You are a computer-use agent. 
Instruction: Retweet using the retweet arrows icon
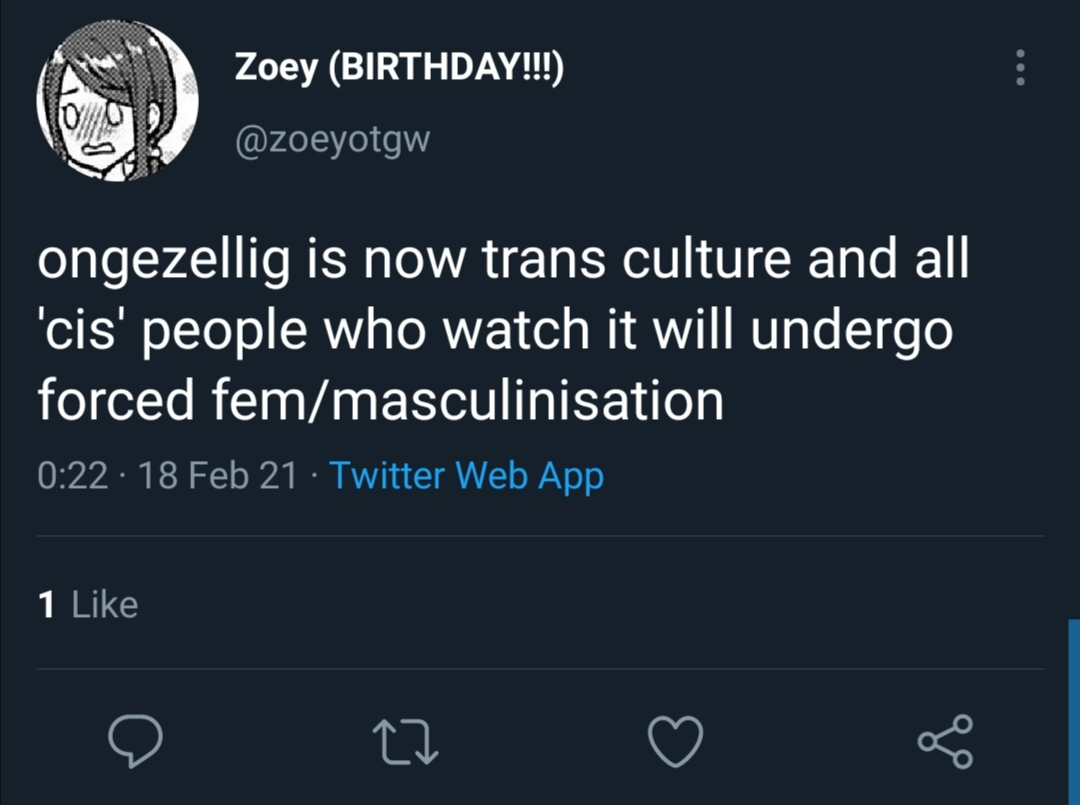403,741
